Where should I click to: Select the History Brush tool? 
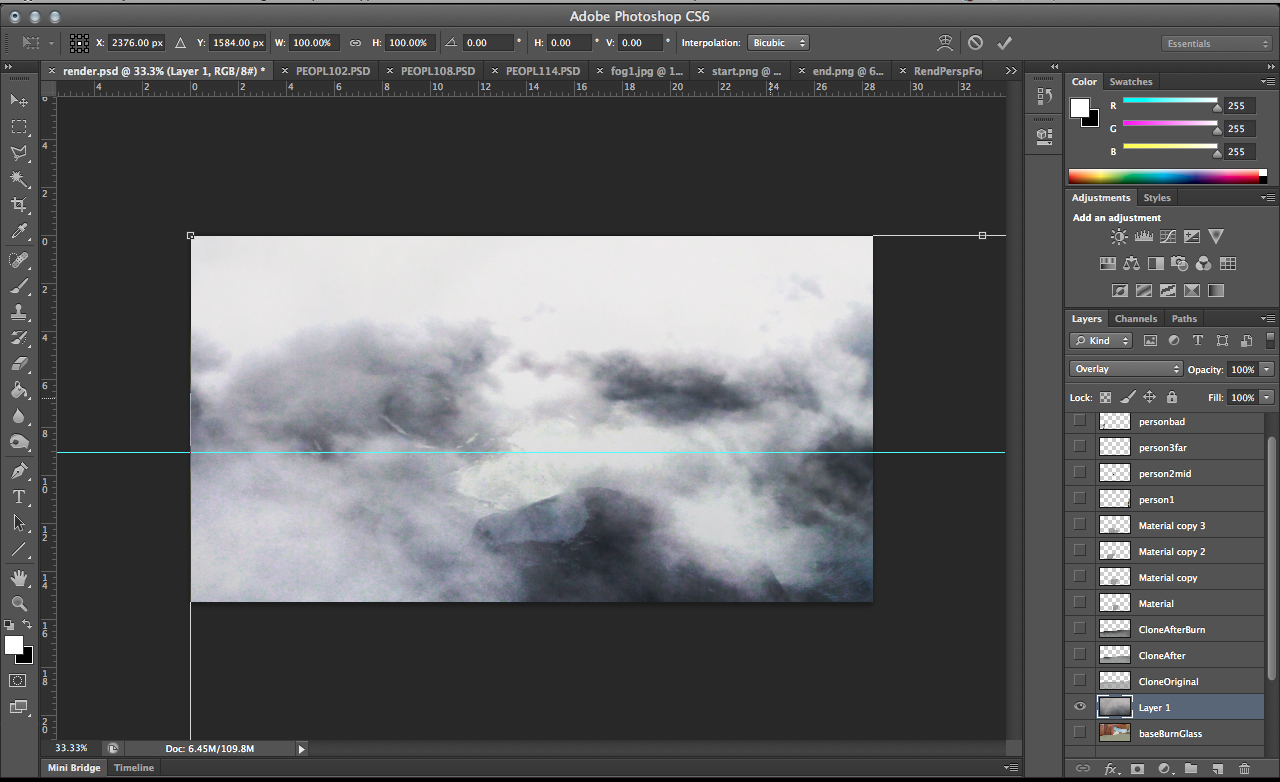(19, 338)
